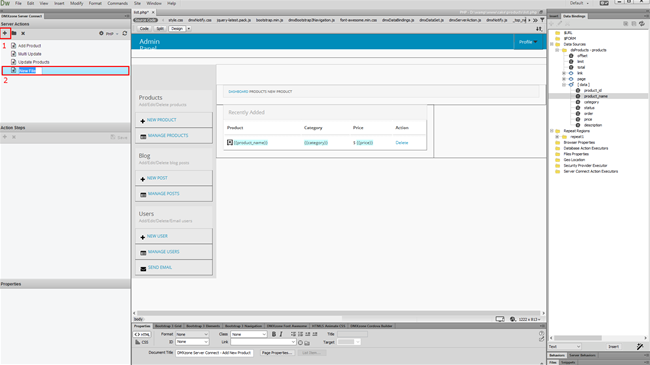Screen dimensions: 650x365
Task: Open the Site menu
Action: coord(137,3)
